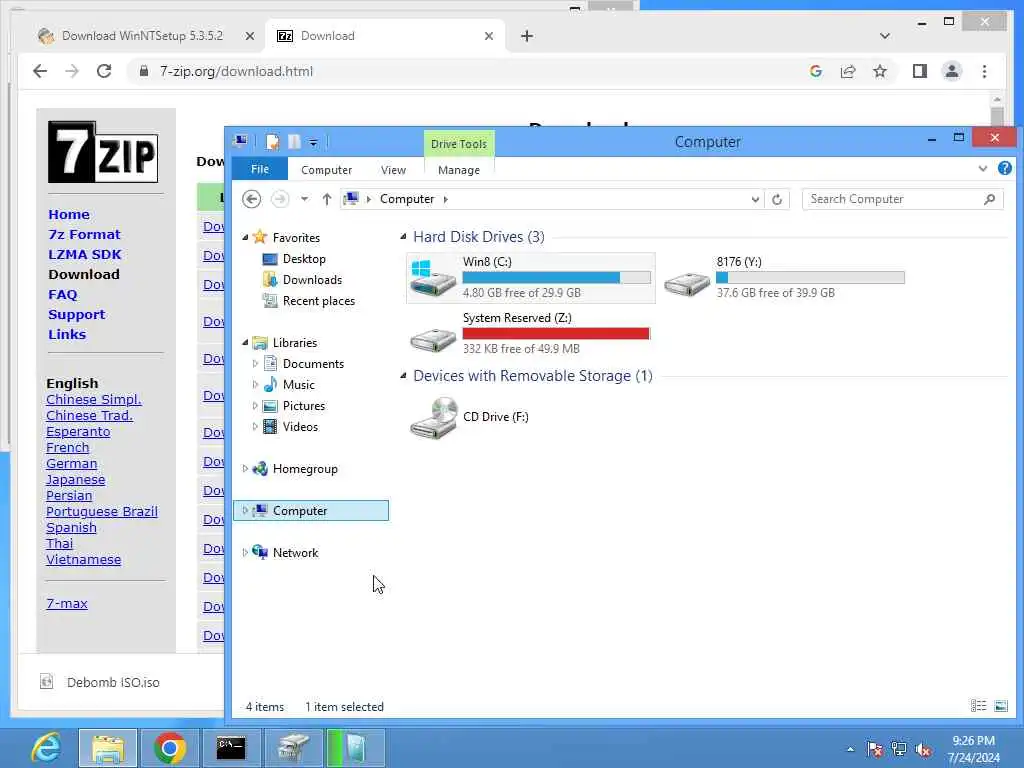Open 7-Zip Support link
The height and width of the screenshot is (768, 1024).
coord(76,315)
